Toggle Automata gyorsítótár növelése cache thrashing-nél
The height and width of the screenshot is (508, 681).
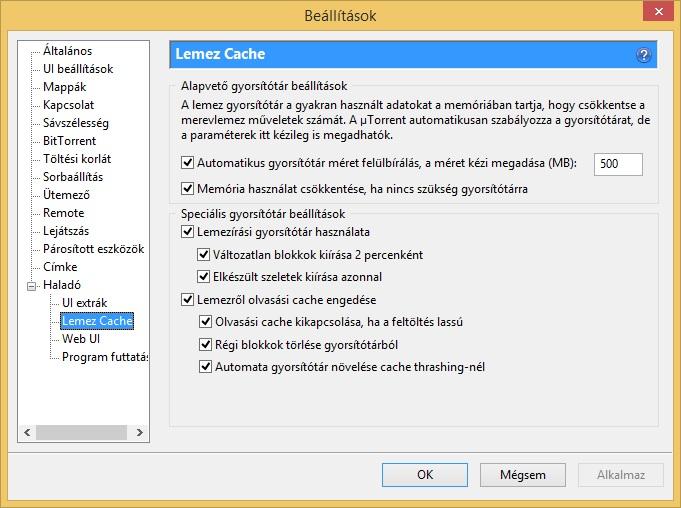205,367
